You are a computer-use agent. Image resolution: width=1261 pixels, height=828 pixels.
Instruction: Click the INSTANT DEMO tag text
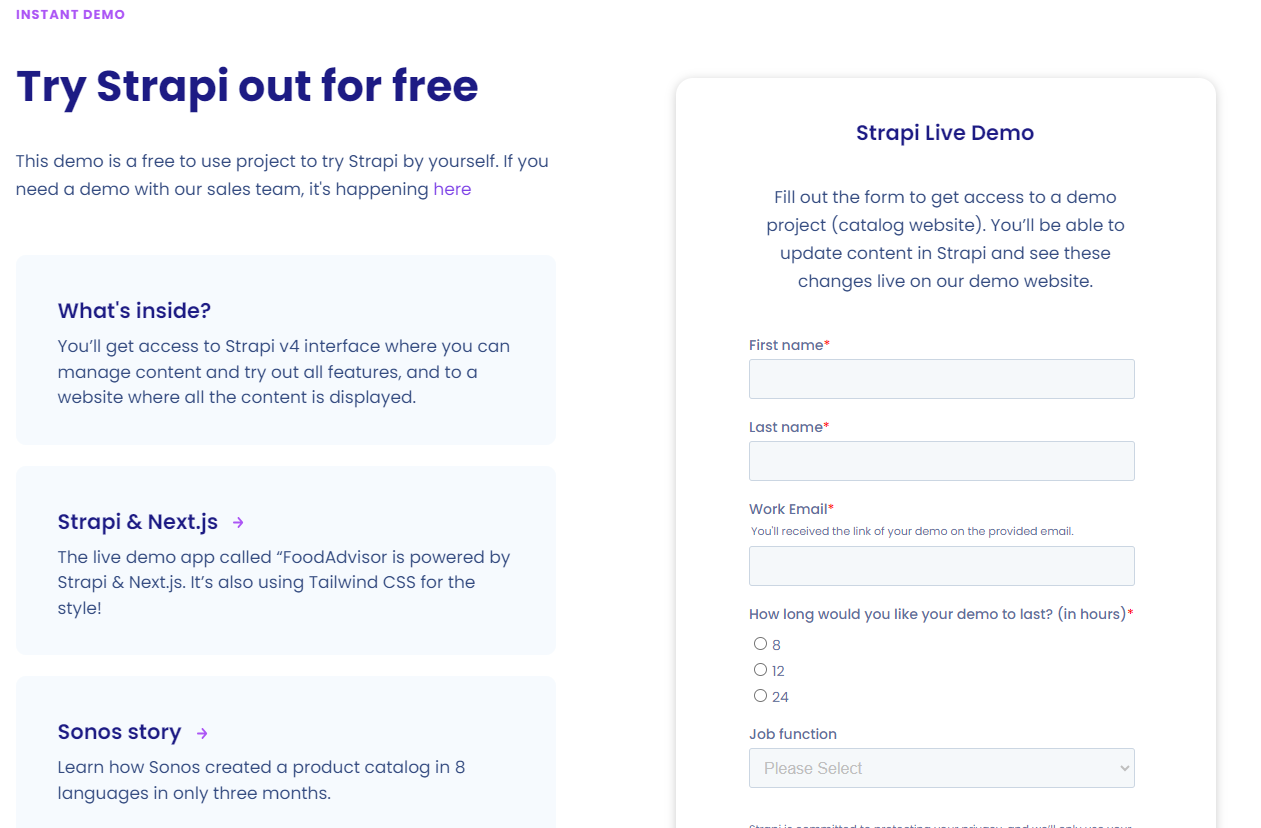coord(70,15)
